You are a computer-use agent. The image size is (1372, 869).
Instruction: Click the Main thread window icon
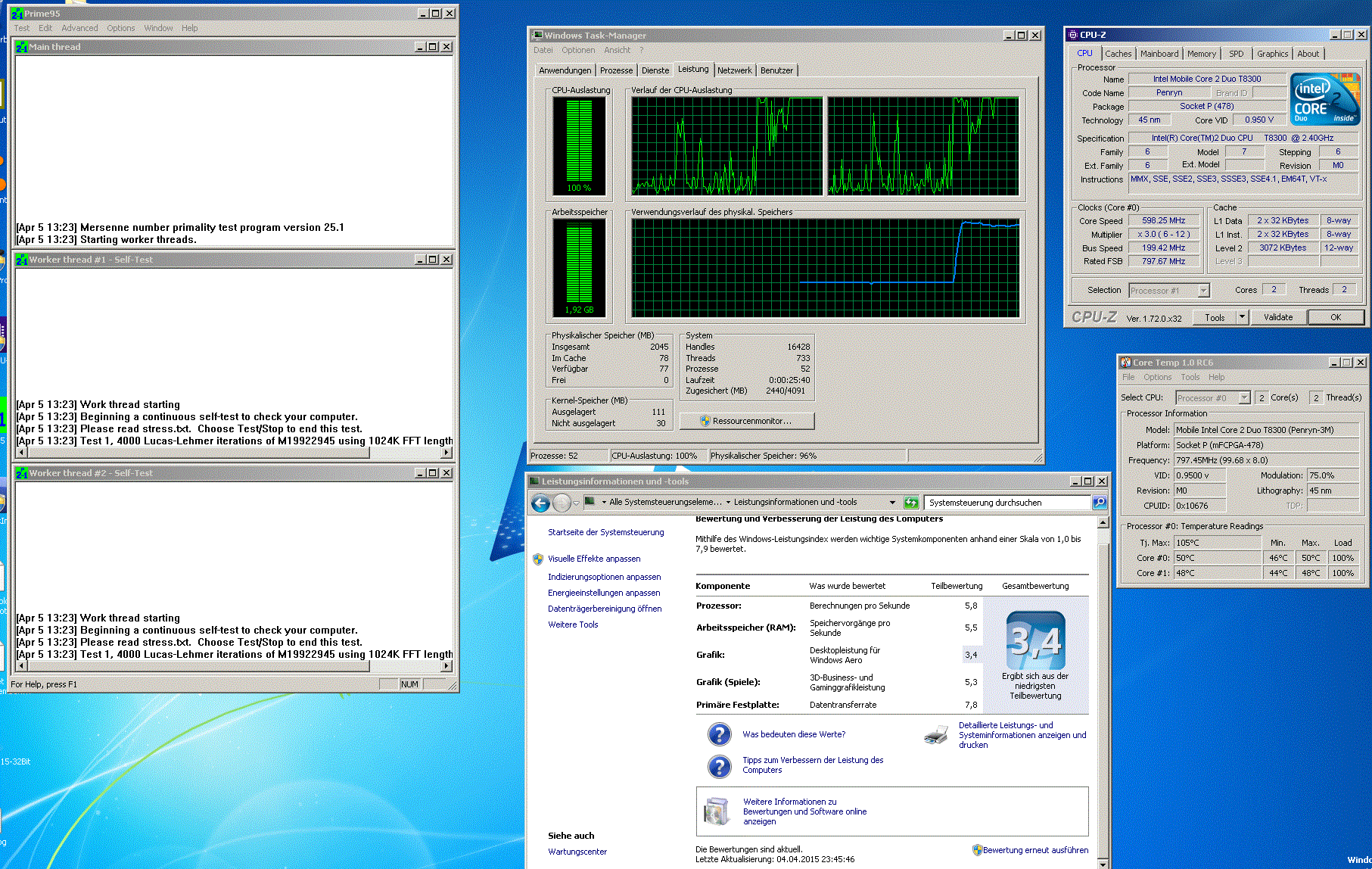[x=22, y=47]
